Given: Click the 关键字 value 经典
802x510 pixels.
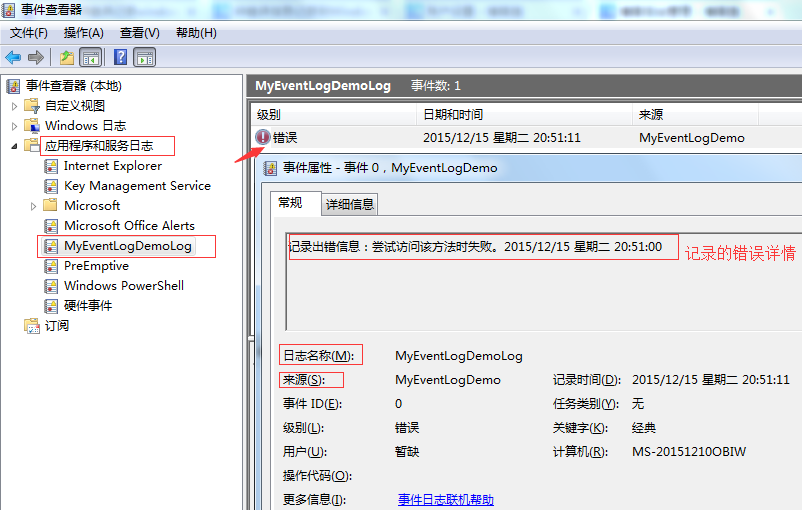Looking at the screenshot, I should coord(644,428).
